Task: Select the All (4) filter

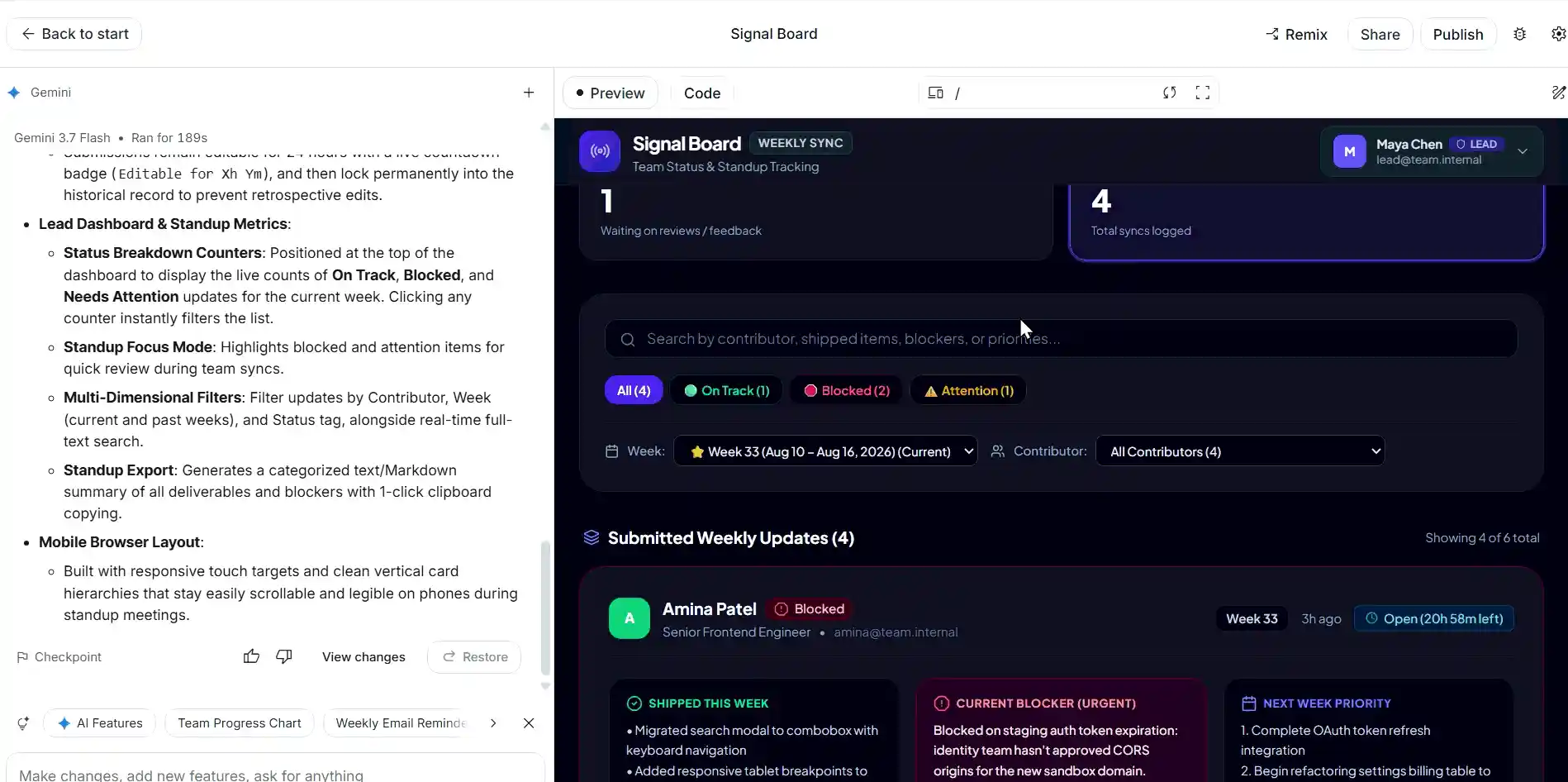Action: coord(634,390)
